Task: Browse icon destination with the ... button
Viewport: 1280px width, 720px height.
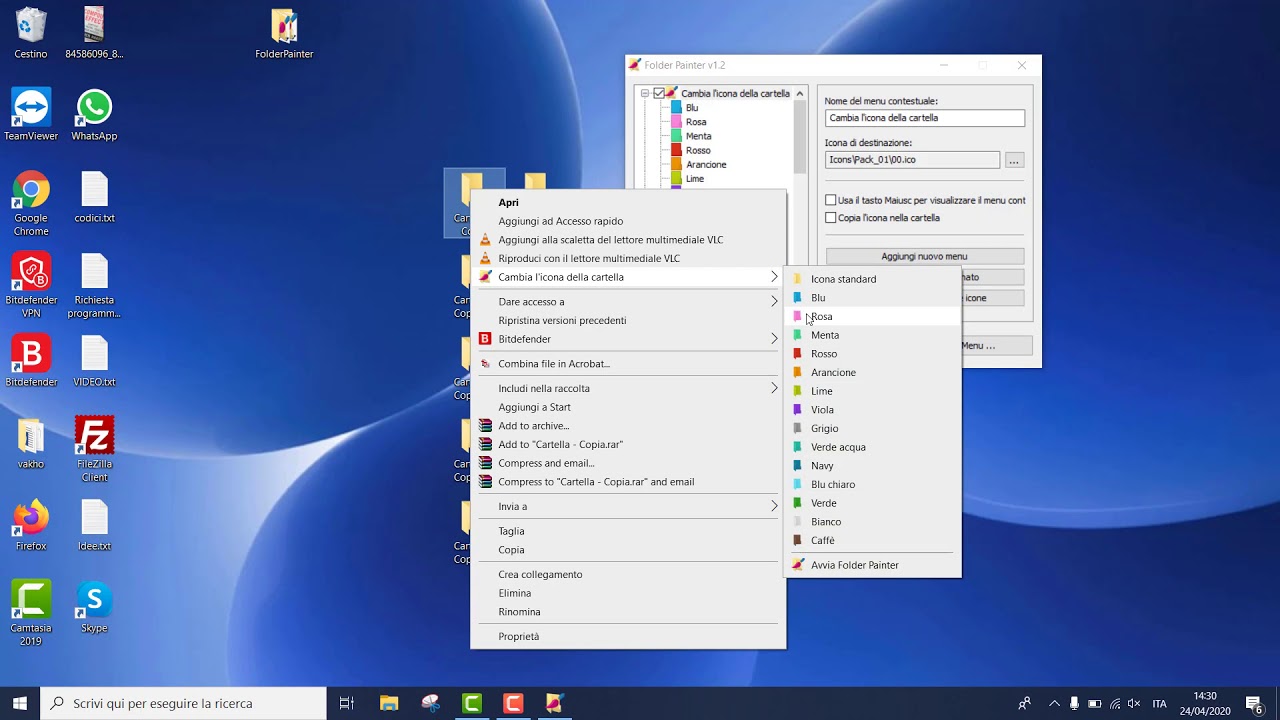Action: click(x=1014, y=159)
